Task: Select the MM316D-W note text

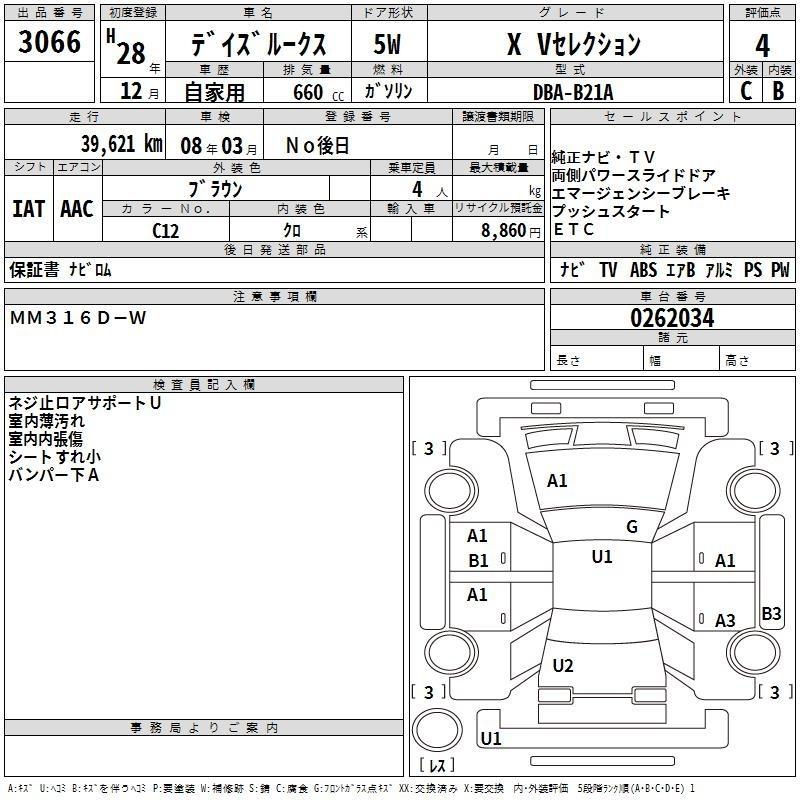Action: click(78, 317)
